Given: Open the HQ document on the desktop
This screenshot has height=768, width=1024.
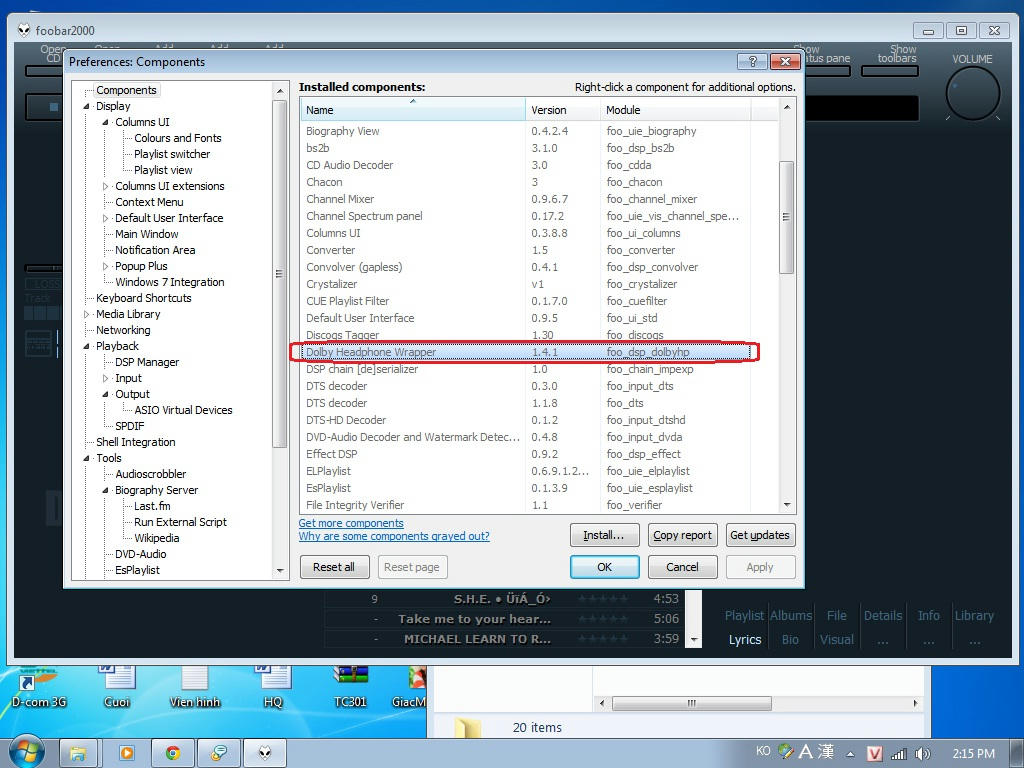Looking at the screenshot, I should pyautogui.click(x=273, y=689).
